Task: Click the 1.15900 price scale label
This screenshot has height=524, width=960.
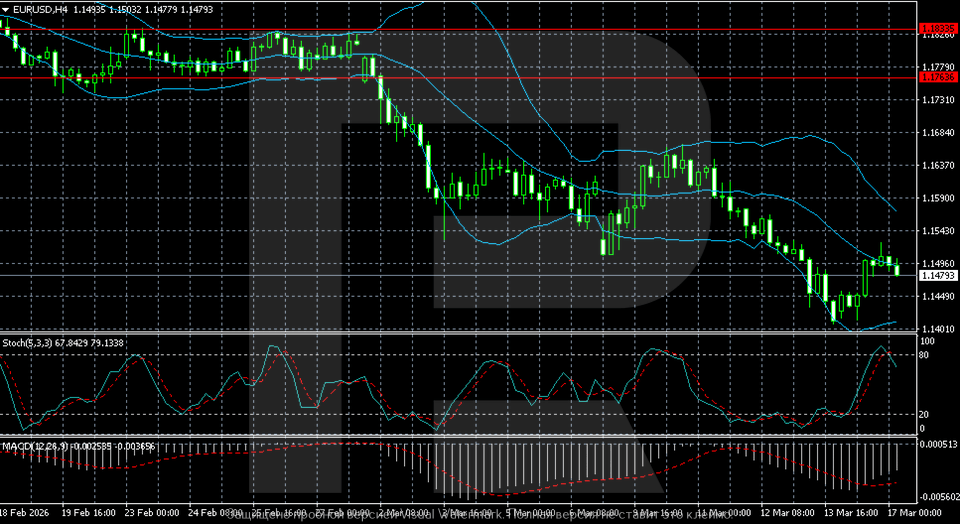Action: point(938,198)
